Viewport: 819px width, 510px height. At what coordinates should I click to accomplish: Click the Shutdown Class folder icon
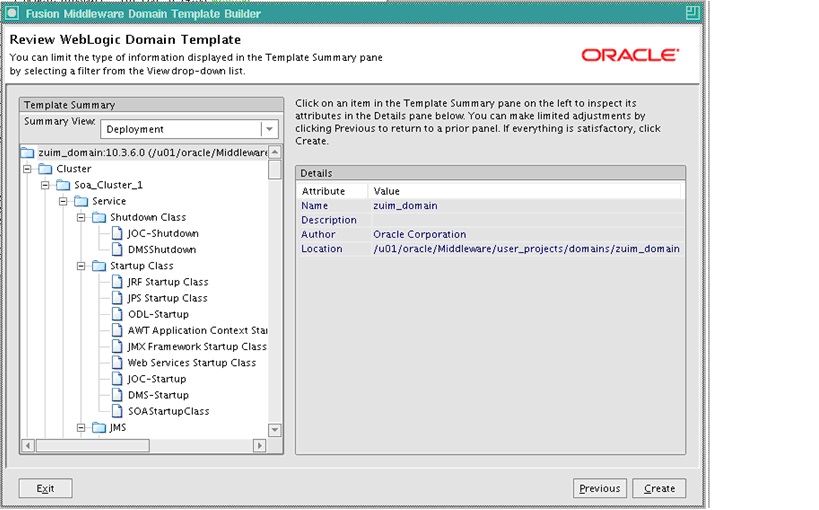pyautogui.click(x=99, y=217)
